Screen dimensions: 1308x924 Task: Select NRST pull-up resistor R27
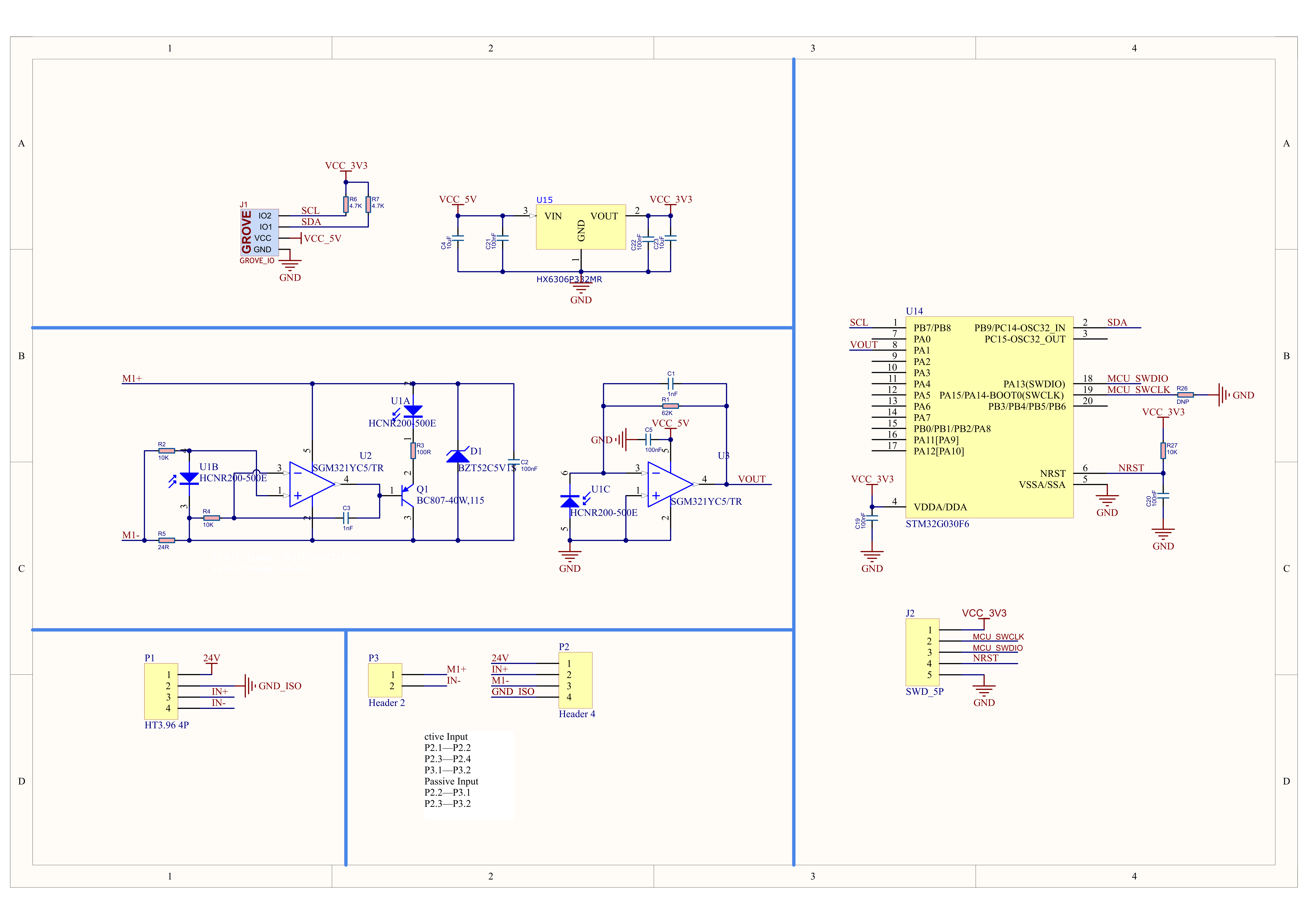coord(1163,451)
